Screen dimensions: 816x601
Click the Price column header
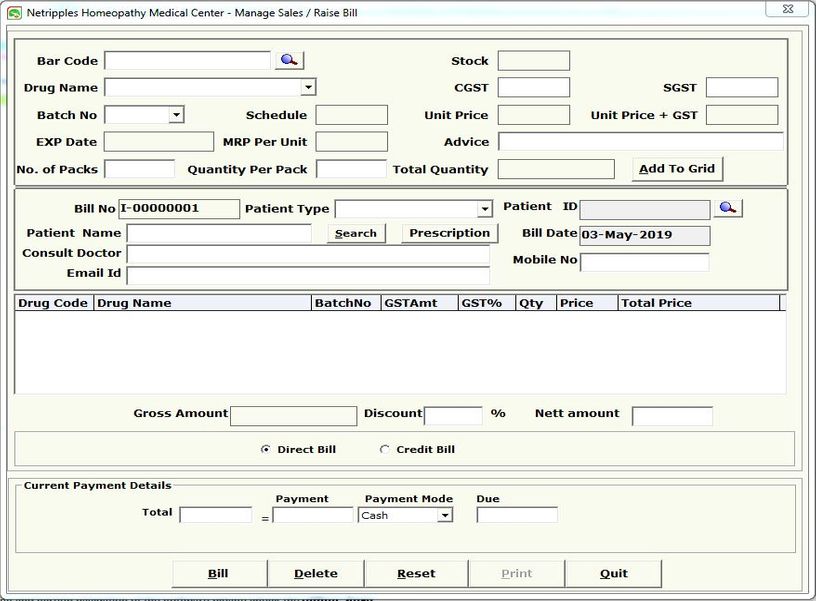pos(587,303)
